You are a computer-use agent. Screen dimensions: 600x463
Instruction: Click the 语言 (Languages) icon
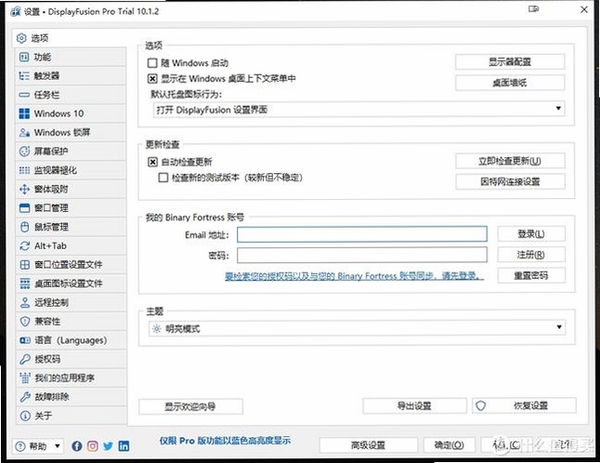tap(24, 340)
